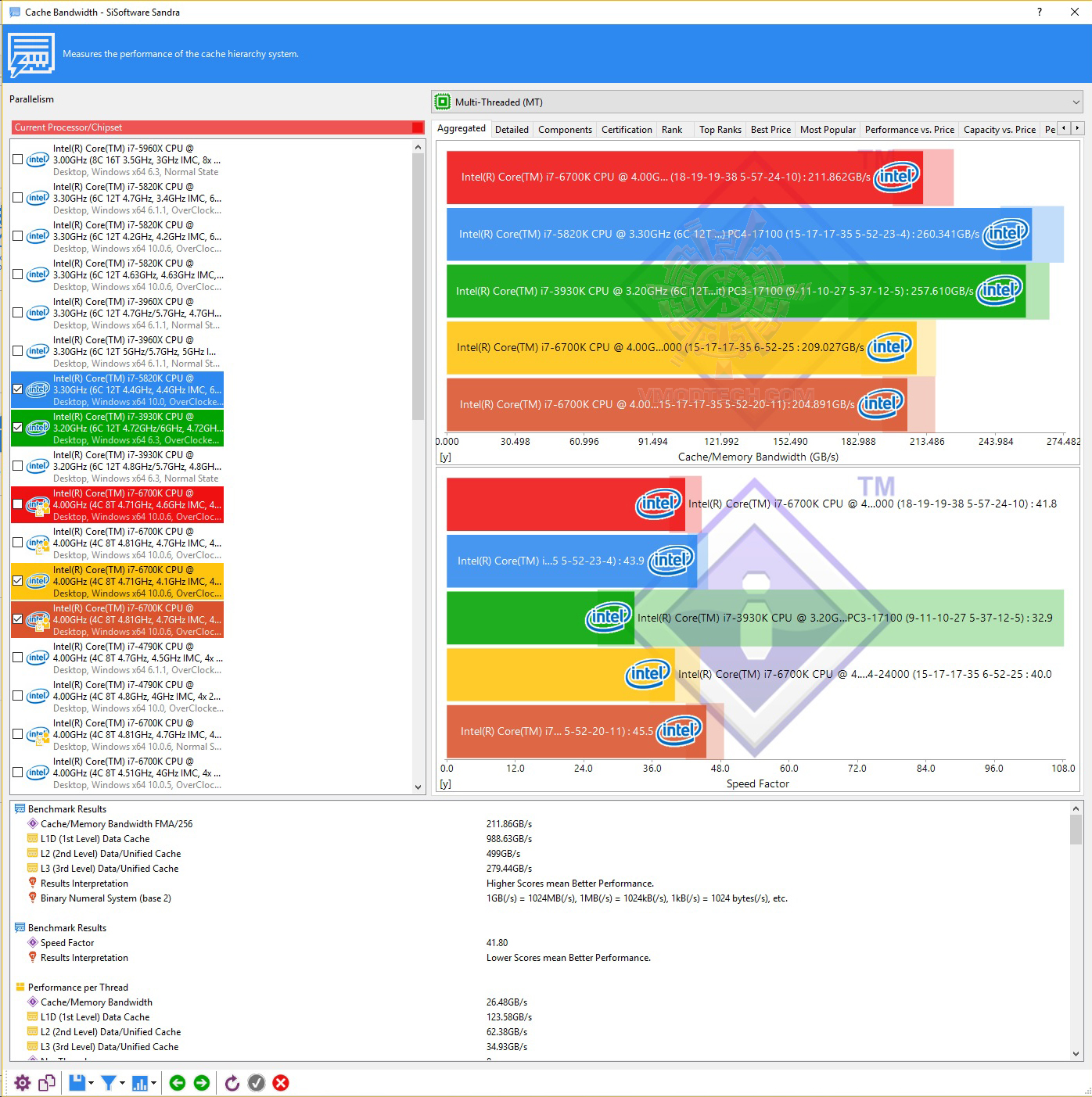Viewport: 1092px width, 1097px height.
Task: Go back with the green left arrow
Action: pos(178,1083)
